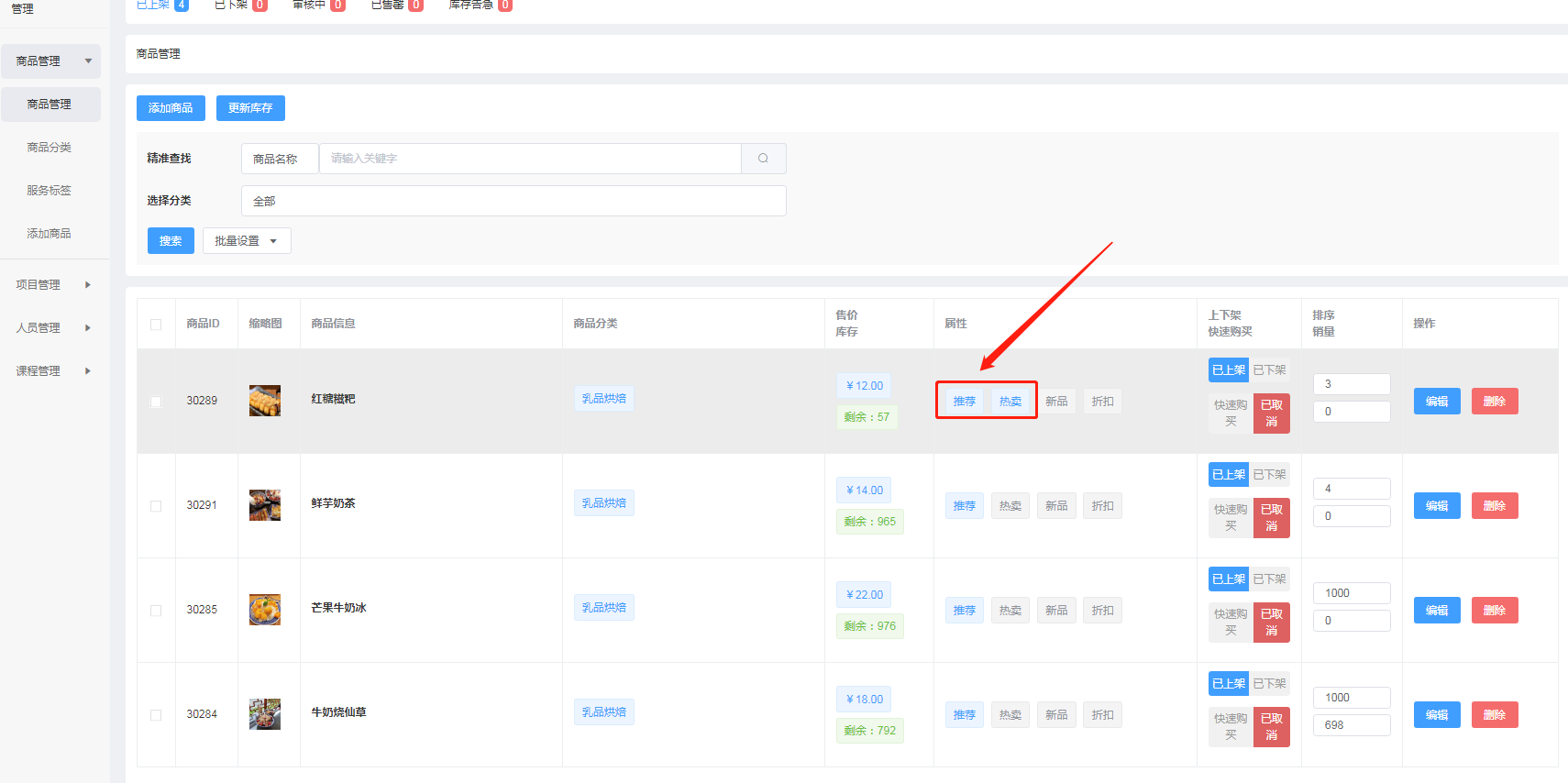1568x783 pixels.
Task: Edit product 牛奶烧仙草 with 编辑 button
Action: 1437,715
